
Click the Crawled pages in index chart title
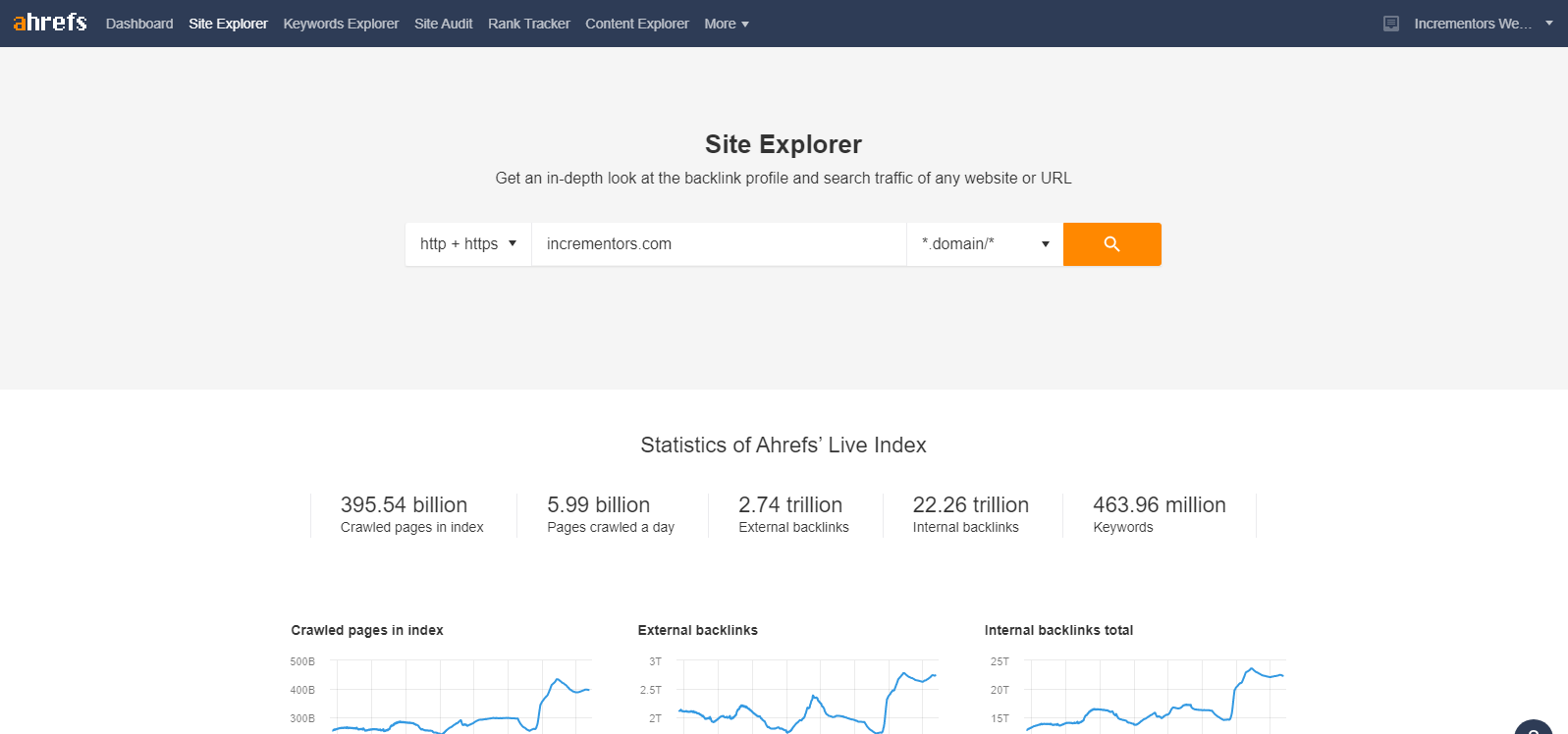(x=367, y=630)
